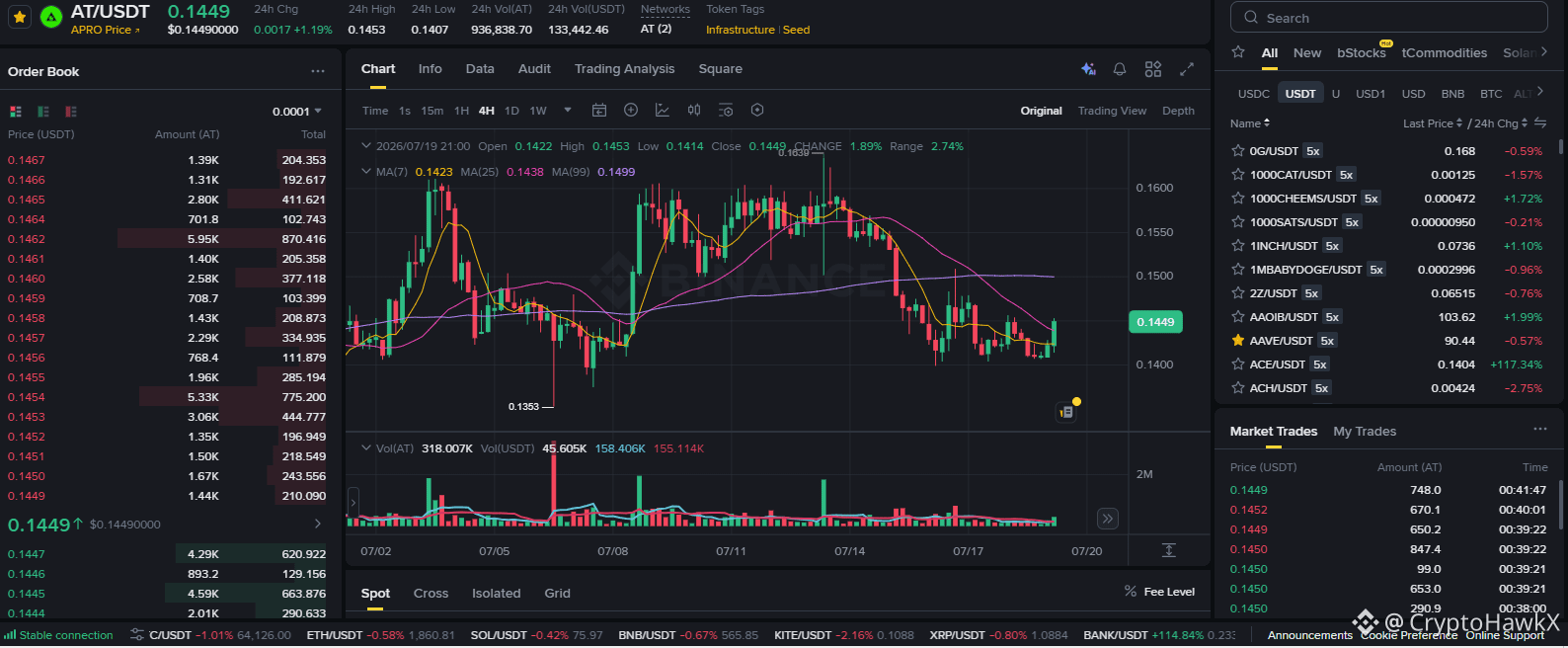The width and height of the screenshot is (1568, 648).
Task: Expand order book mid-price arrow
Action: pyautogui.click(x=317, y=524)
